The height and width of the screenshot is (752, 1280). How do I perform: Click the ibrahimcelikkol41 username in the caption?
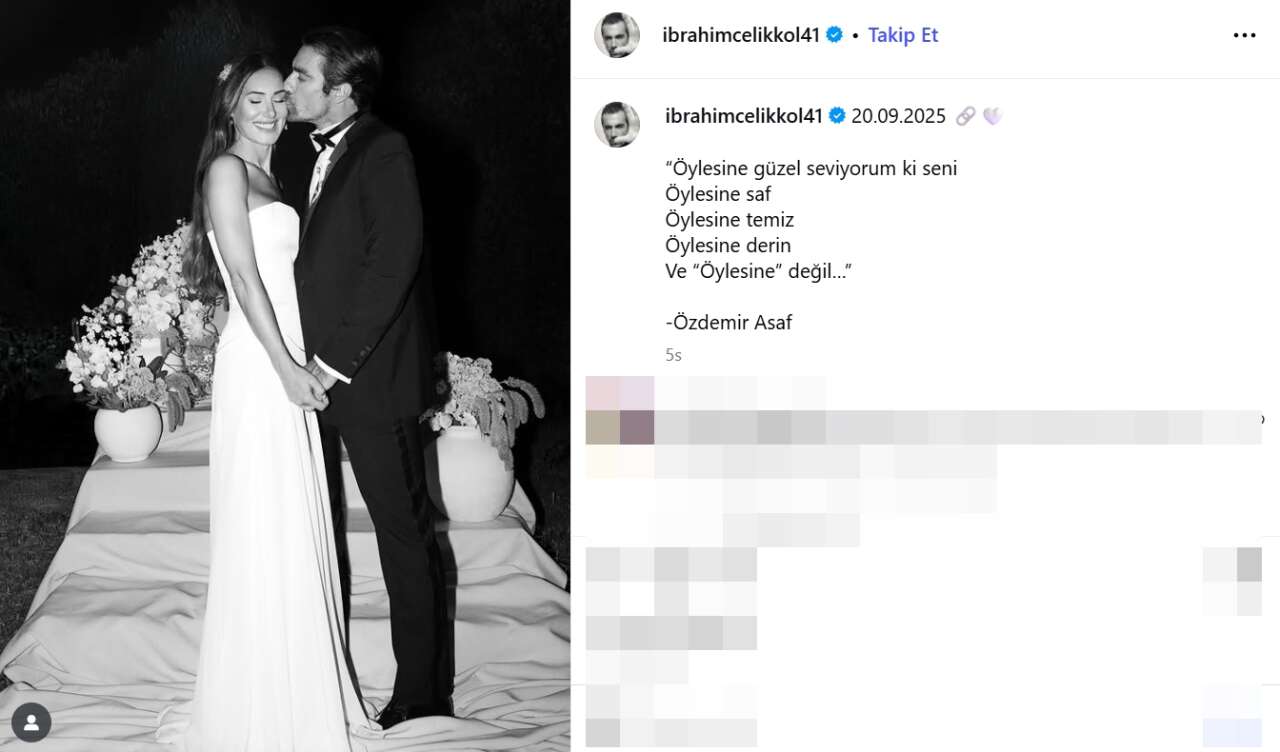(744, 116)
